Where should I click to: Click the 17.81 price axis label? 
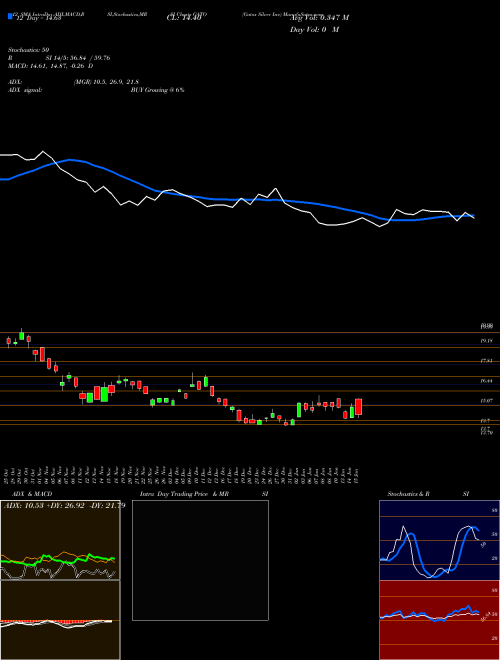(x=486, y=361)
